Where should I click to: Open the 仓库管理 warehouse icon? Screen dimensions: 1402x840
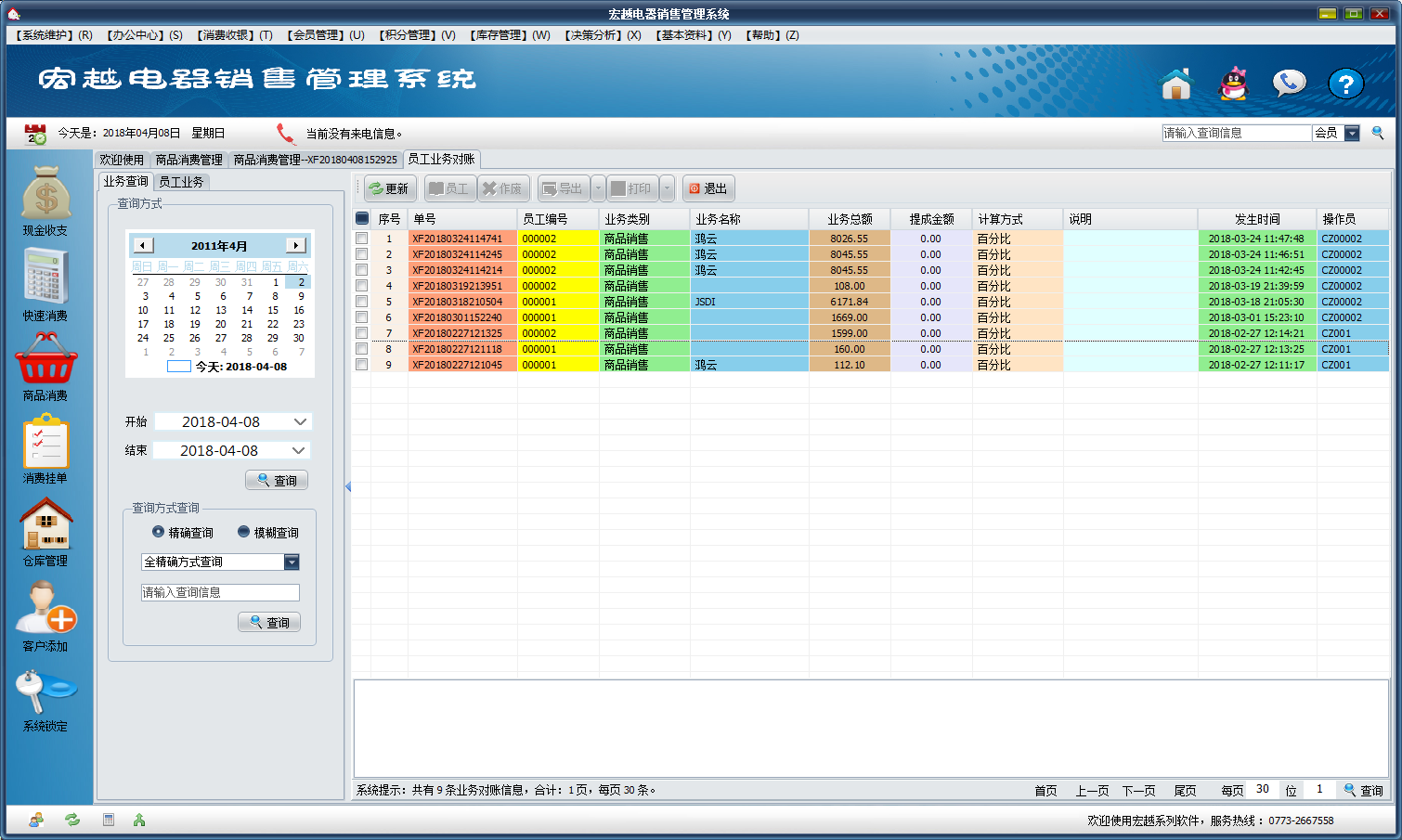(x=45, y=524)
